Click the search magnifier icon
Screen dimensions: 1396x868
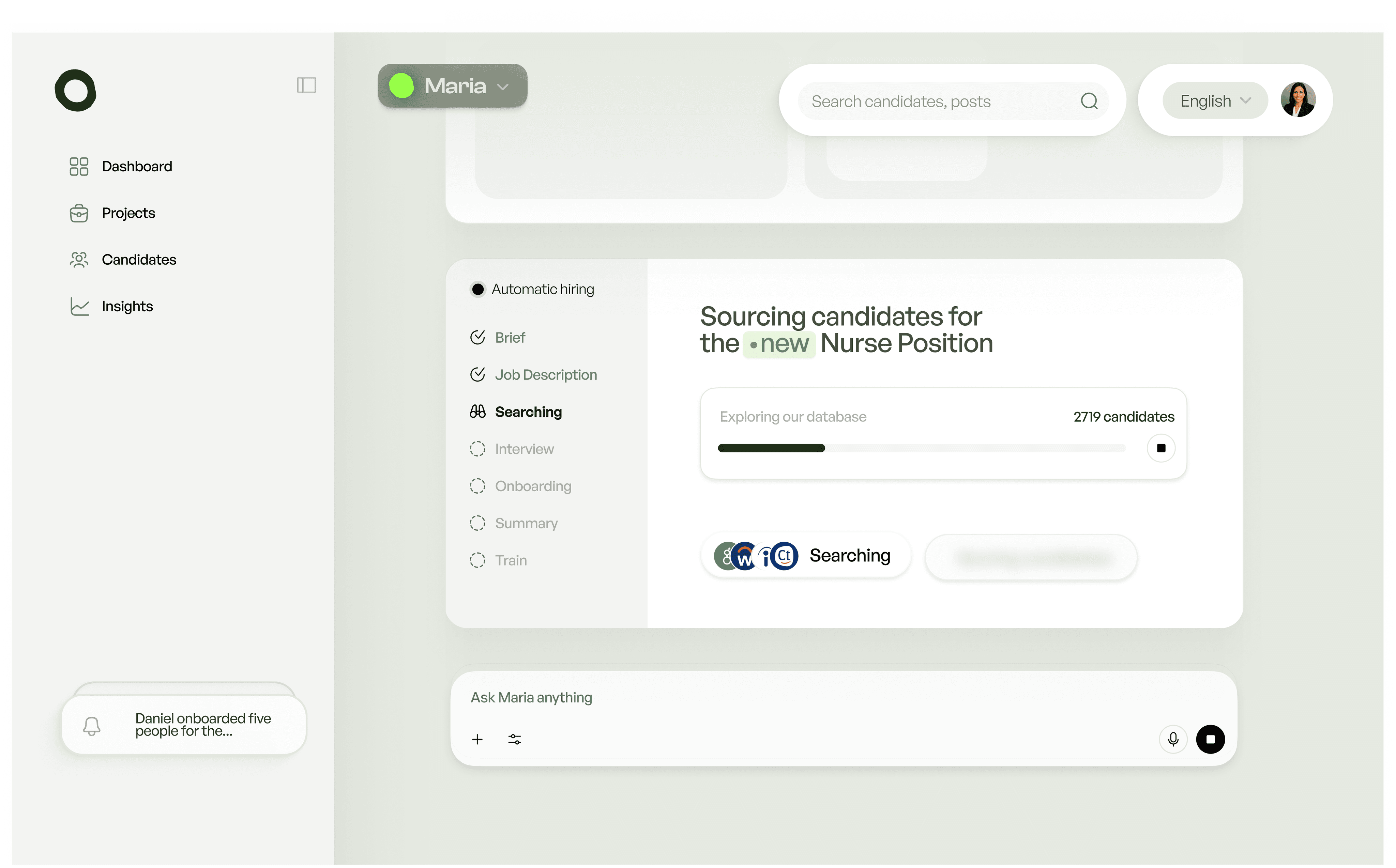1089,100
